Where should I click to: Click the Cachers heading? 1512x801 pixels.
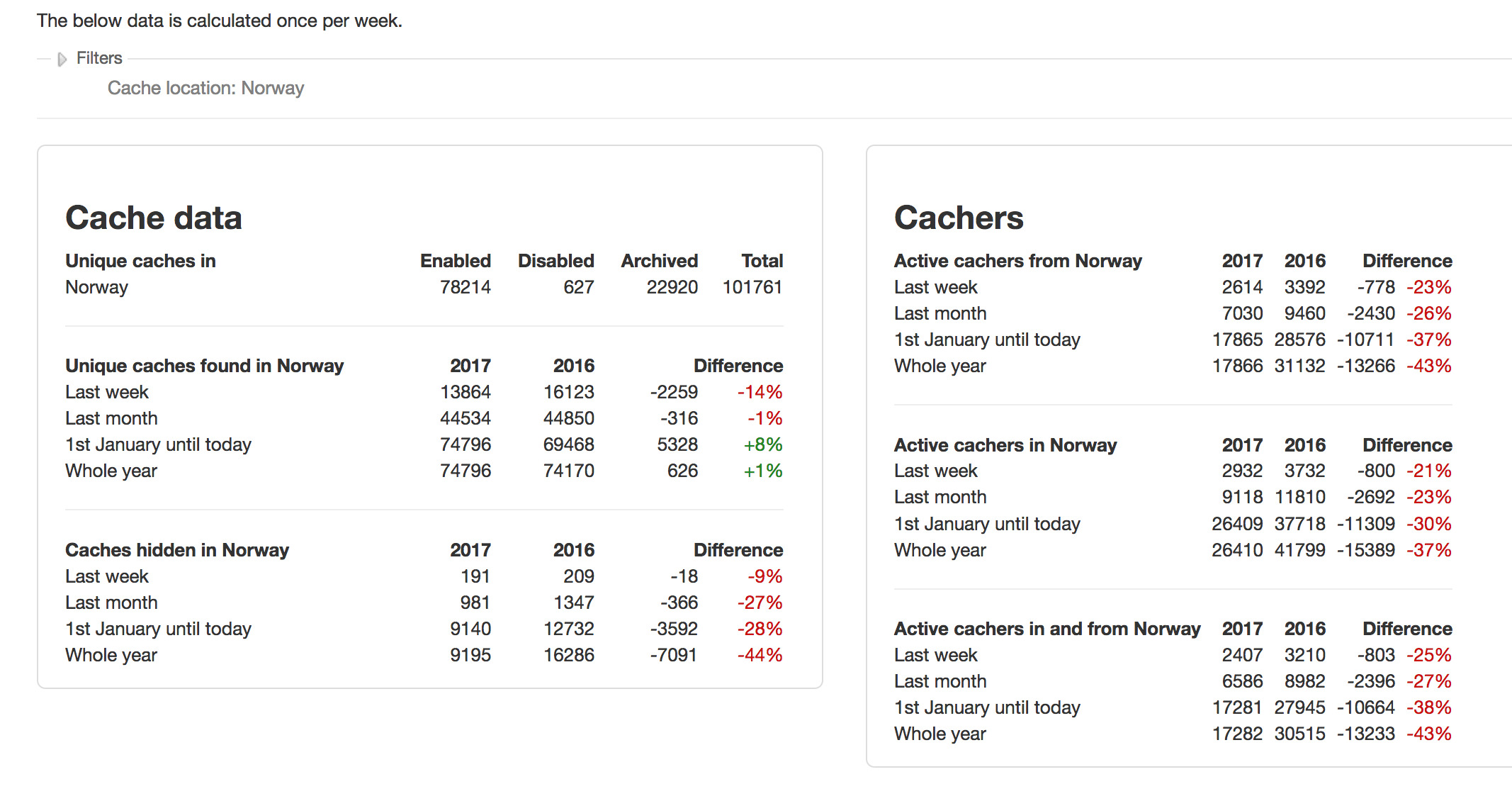pyautogui.click(x=959, y=218)
